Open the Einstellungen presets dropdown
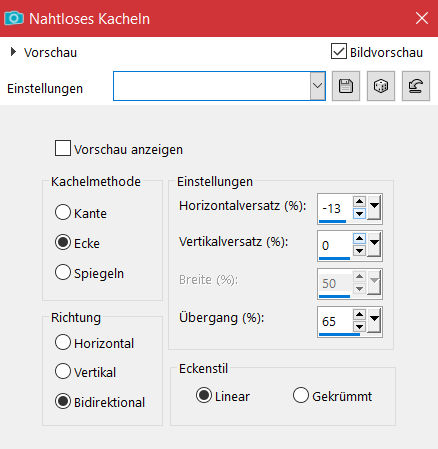The image size is (438, 449). 318,86
